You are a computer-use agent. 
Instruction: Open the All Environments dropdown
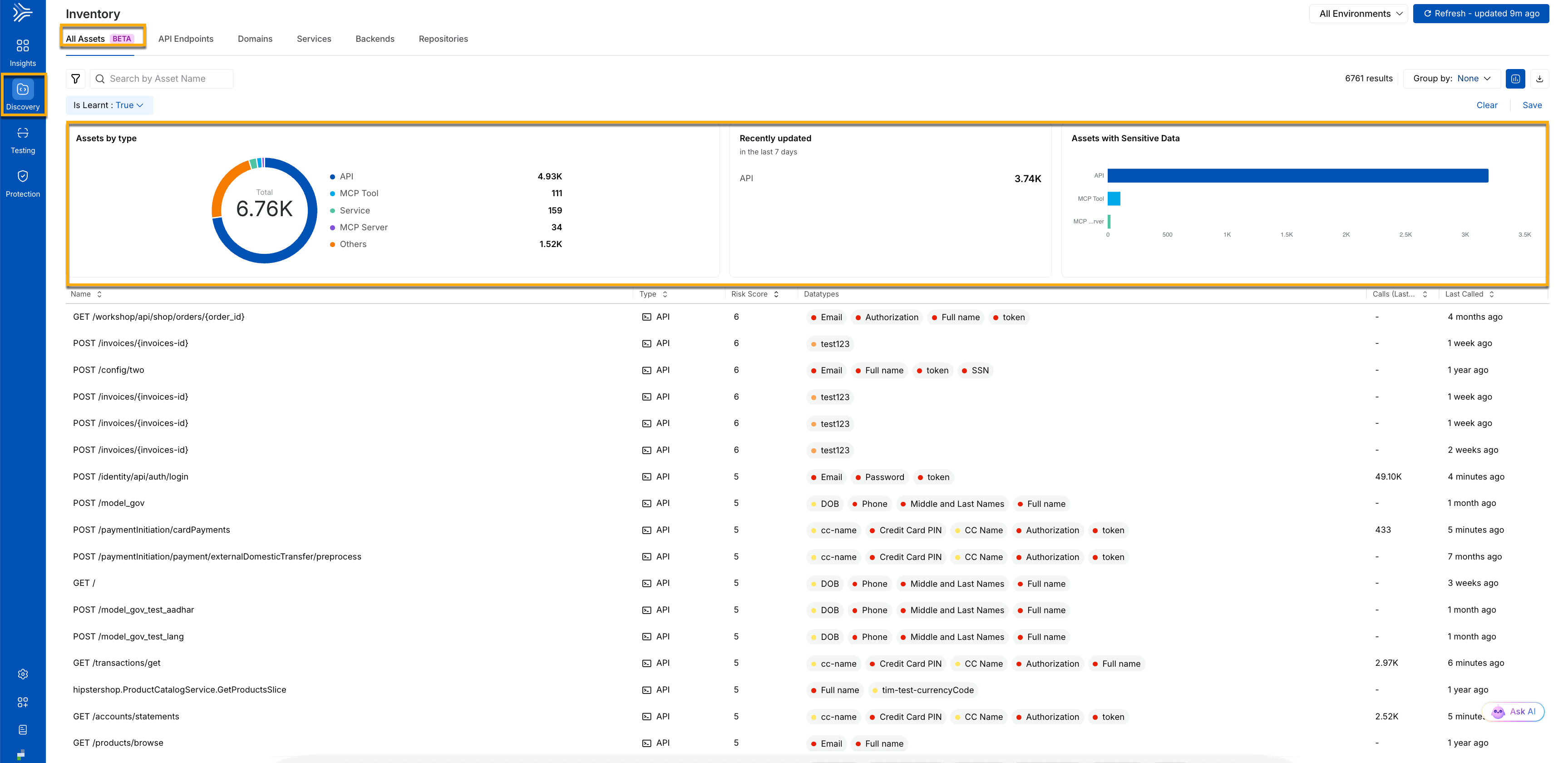1359,13
